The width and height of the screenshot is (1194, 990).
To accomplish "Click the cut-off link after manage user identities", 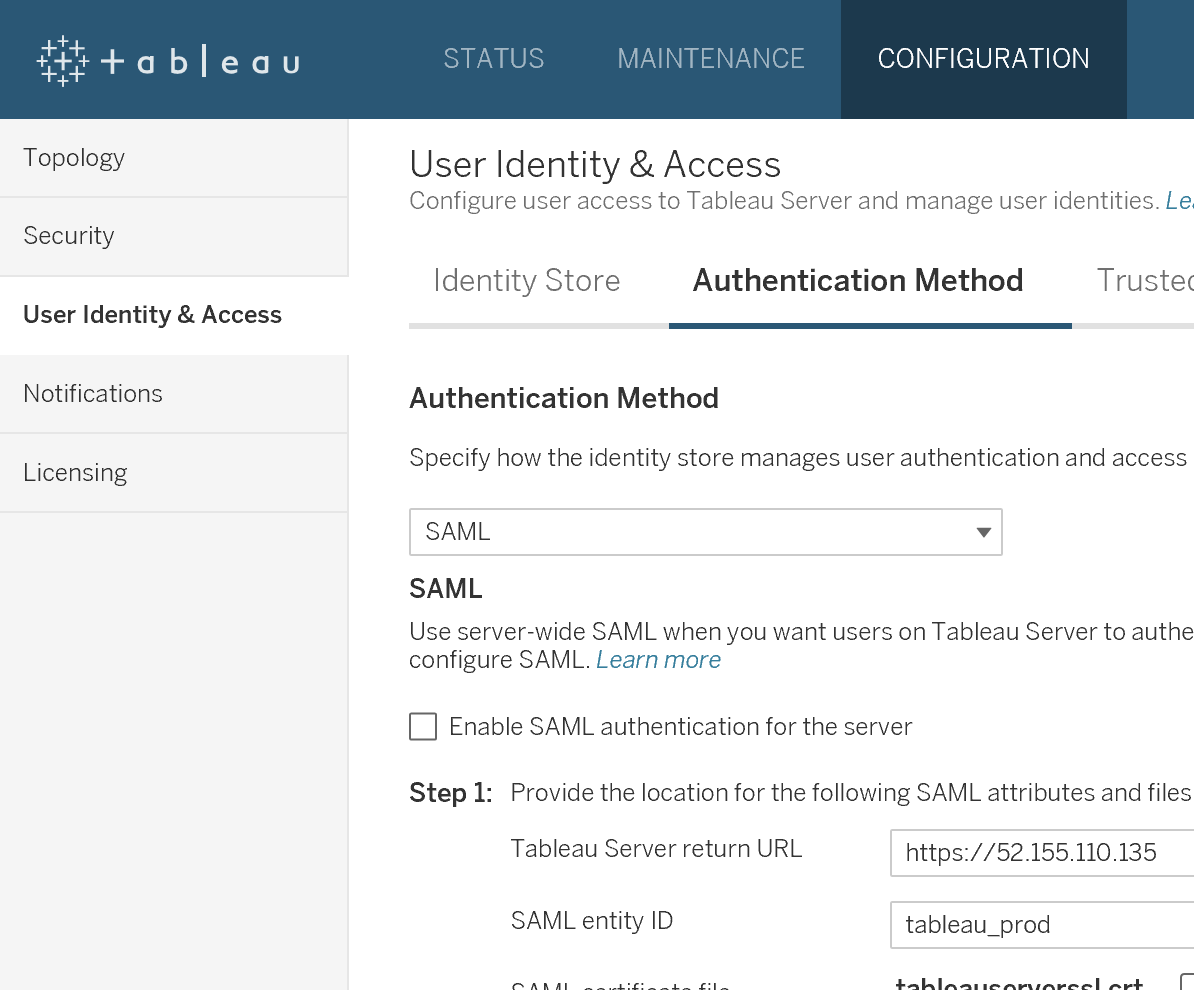I will [1179, 200].
